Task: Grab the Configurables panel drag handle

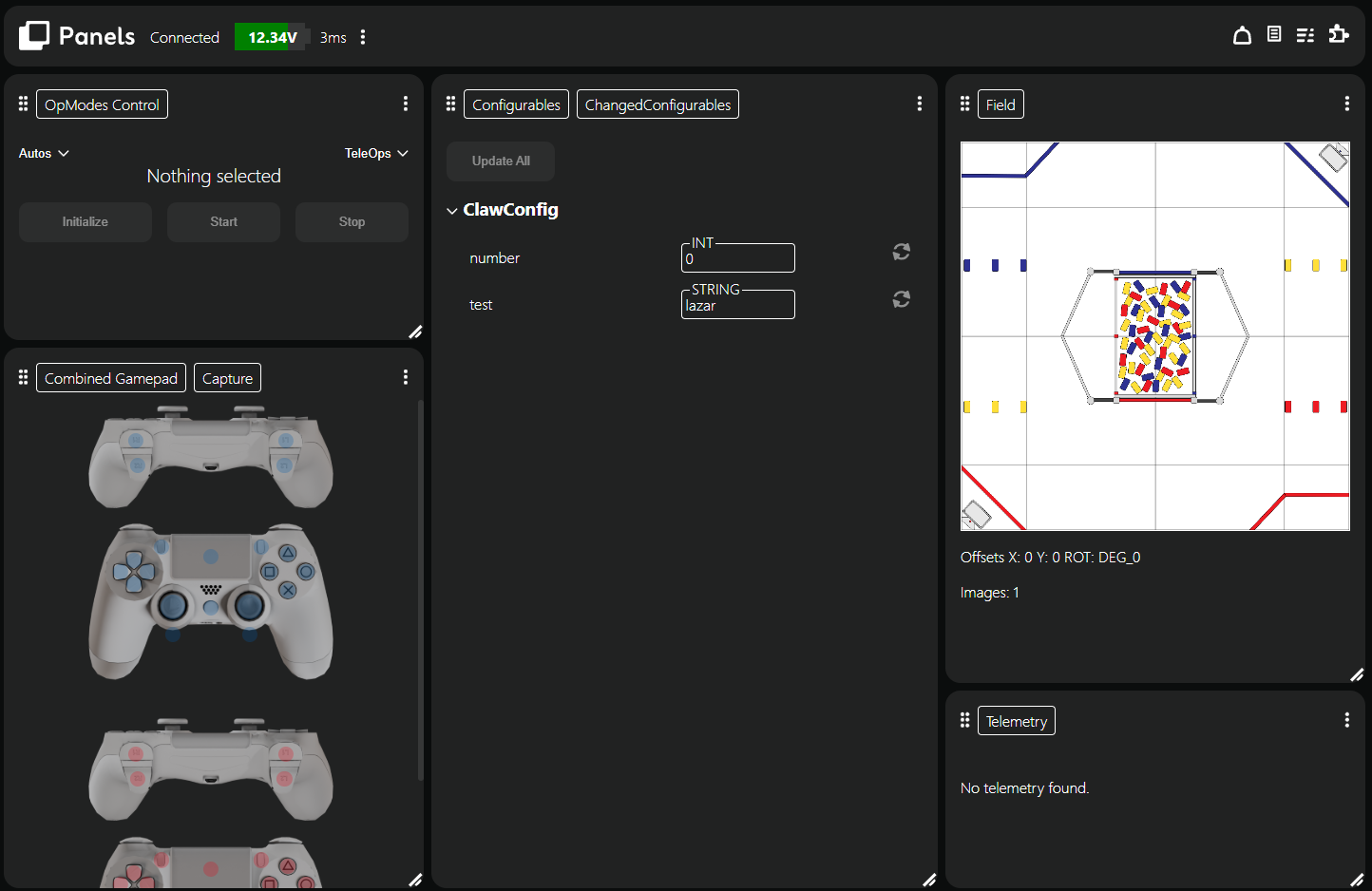Action: click(451, 104)
